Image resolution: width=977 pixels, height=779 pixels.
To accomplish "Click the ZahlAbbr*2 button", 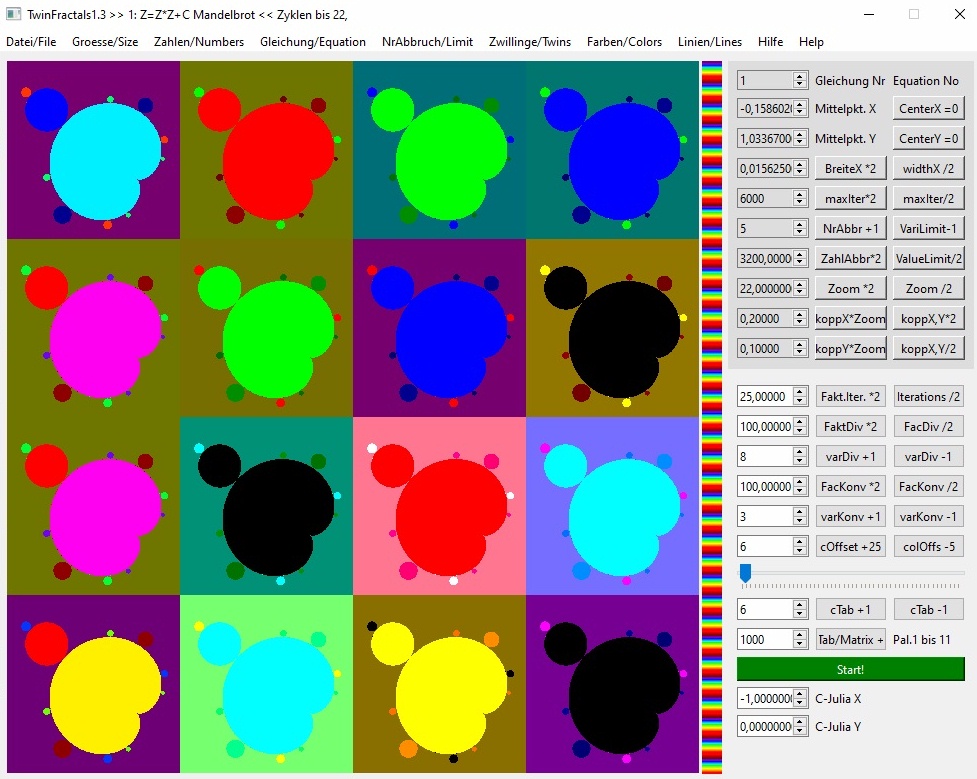I will 851,258.
